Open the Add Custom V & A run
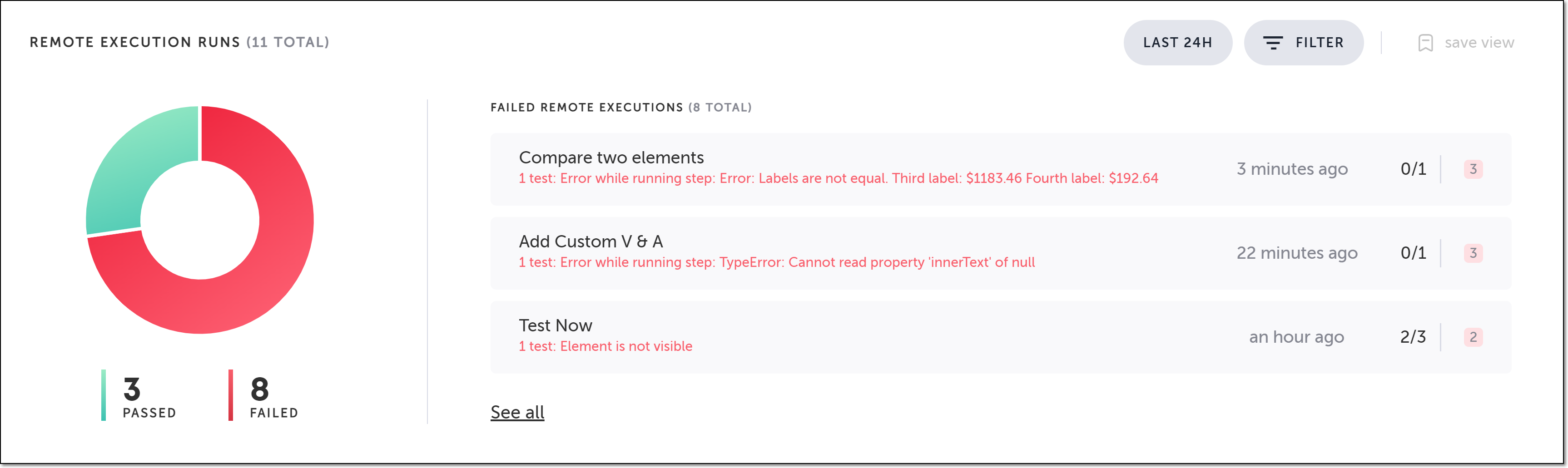 coord(590,241)
